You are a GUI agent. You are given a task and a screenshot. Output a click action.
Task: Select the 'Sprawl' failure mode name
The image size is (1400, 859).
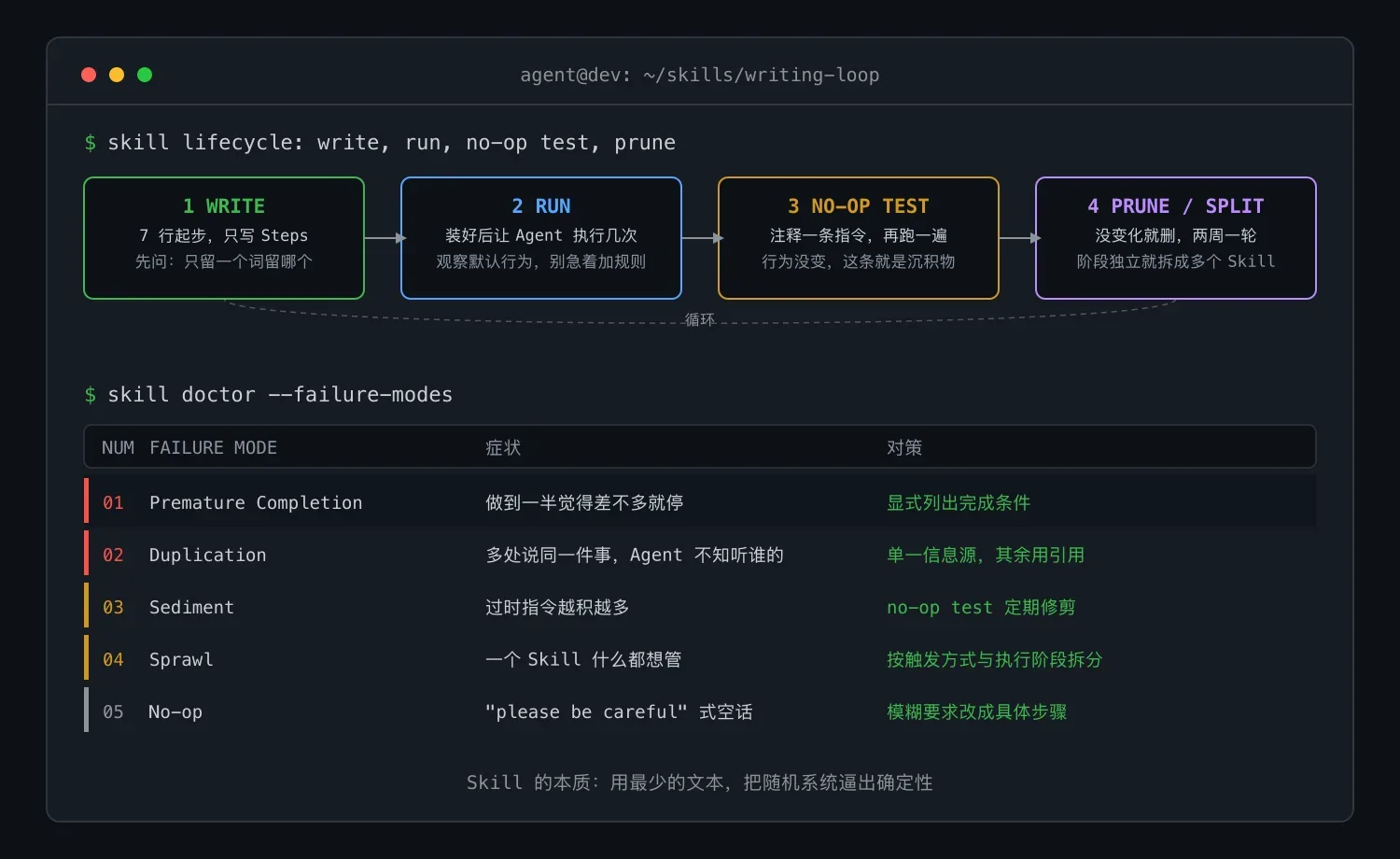(181, 659)
